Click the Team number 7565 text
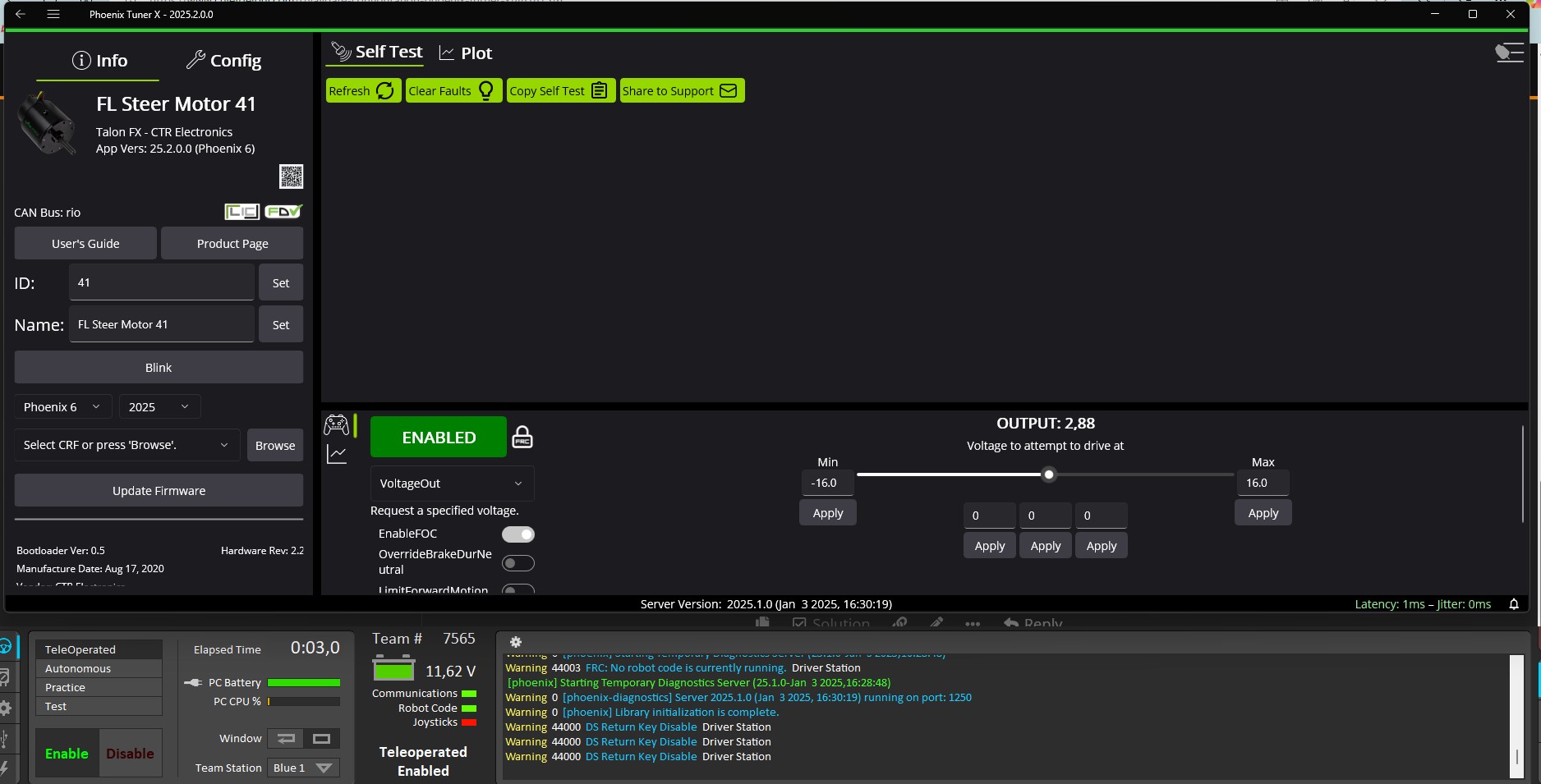The image size is (1541, 784). tap(458, 639)
